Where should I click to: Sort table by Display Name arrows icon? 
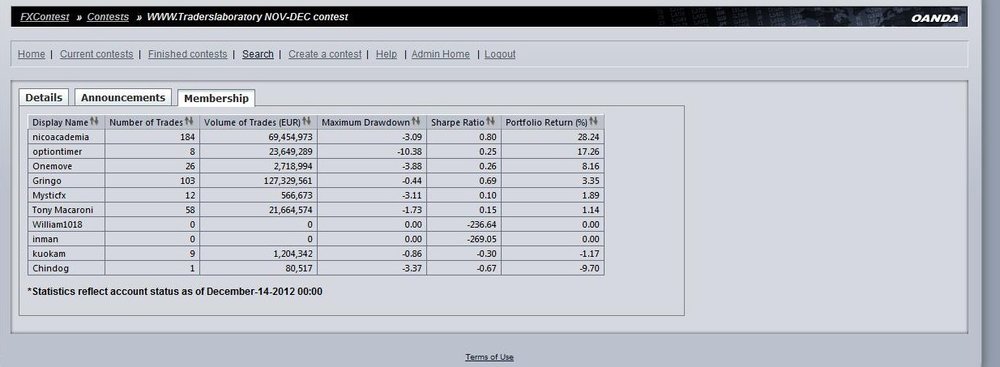[94, 121]
